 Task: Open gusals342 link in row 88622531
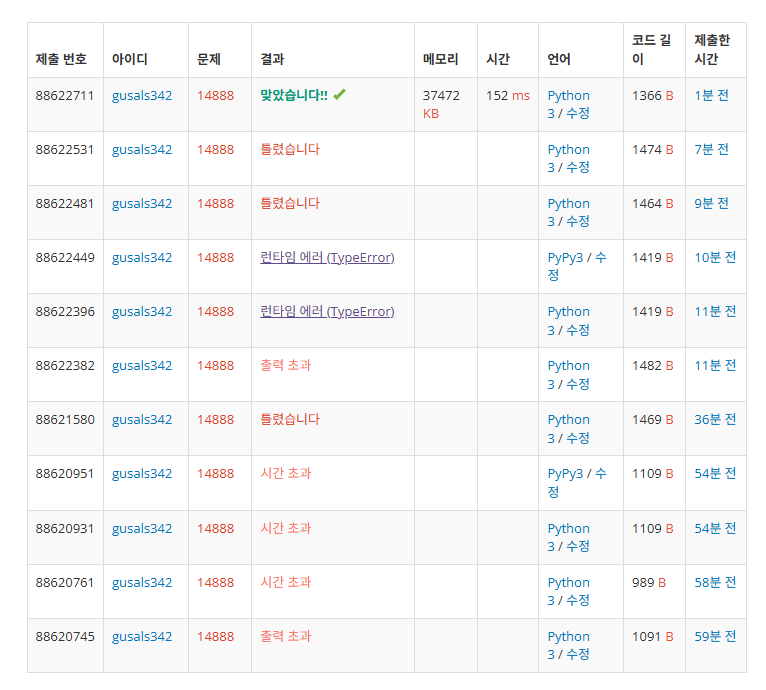tap(142, 150)
